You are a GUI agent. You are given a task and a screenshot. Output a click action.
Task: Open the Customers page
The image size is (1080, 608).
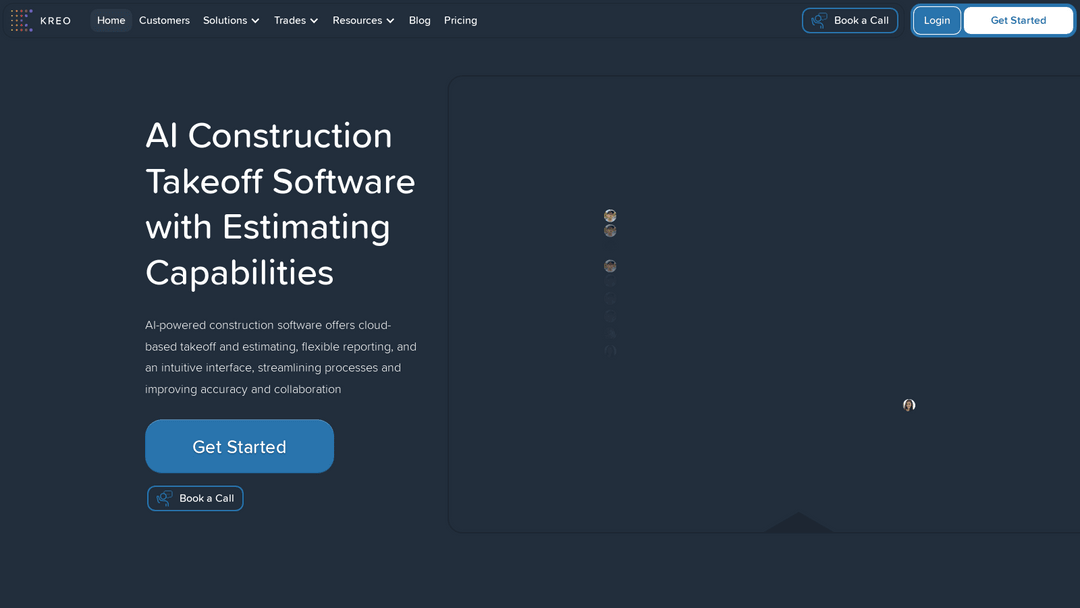point(164,21)
